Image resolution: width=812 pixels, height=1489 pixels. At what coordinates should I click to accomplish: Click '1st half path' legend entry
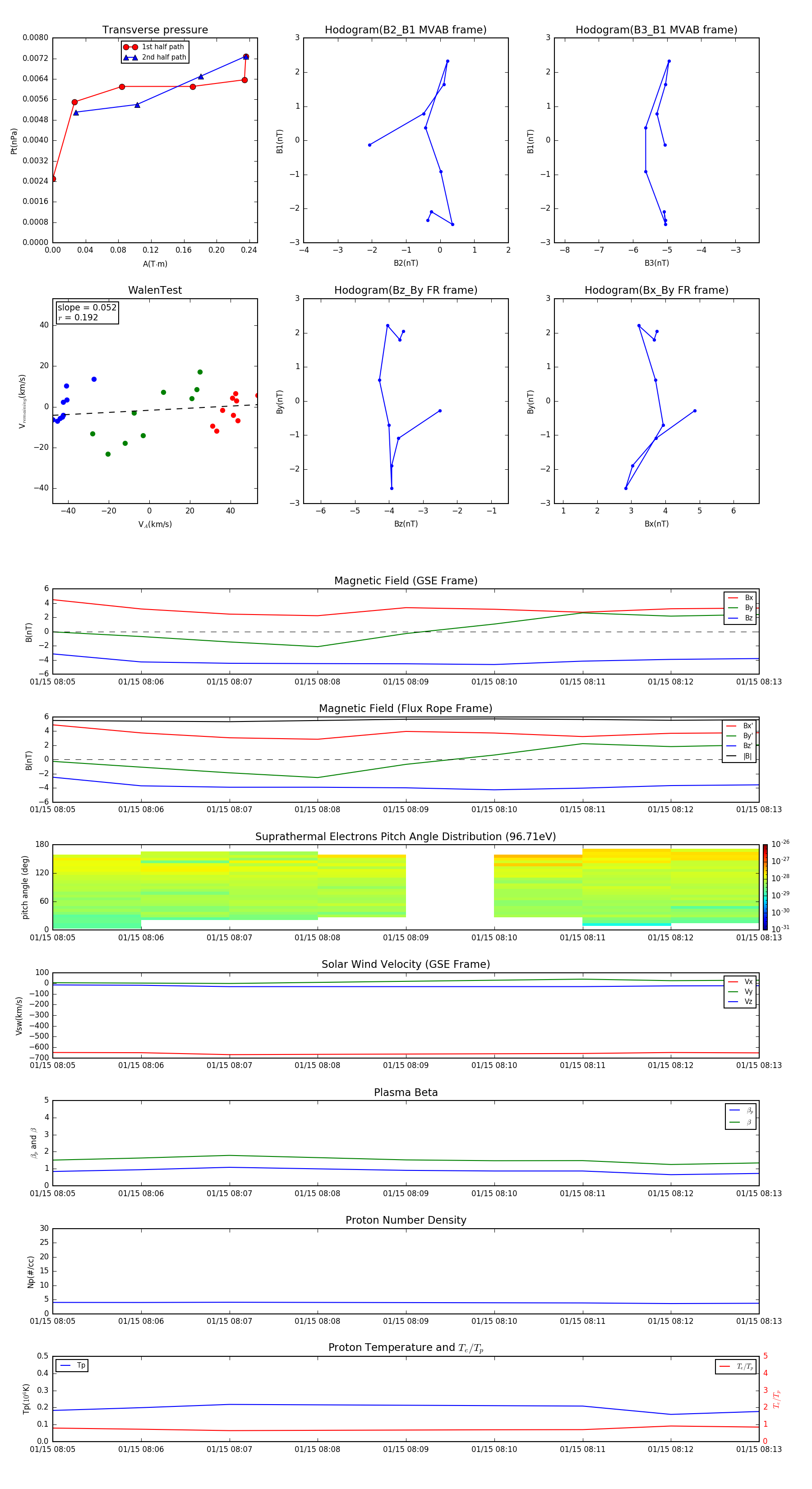point(154,47)
